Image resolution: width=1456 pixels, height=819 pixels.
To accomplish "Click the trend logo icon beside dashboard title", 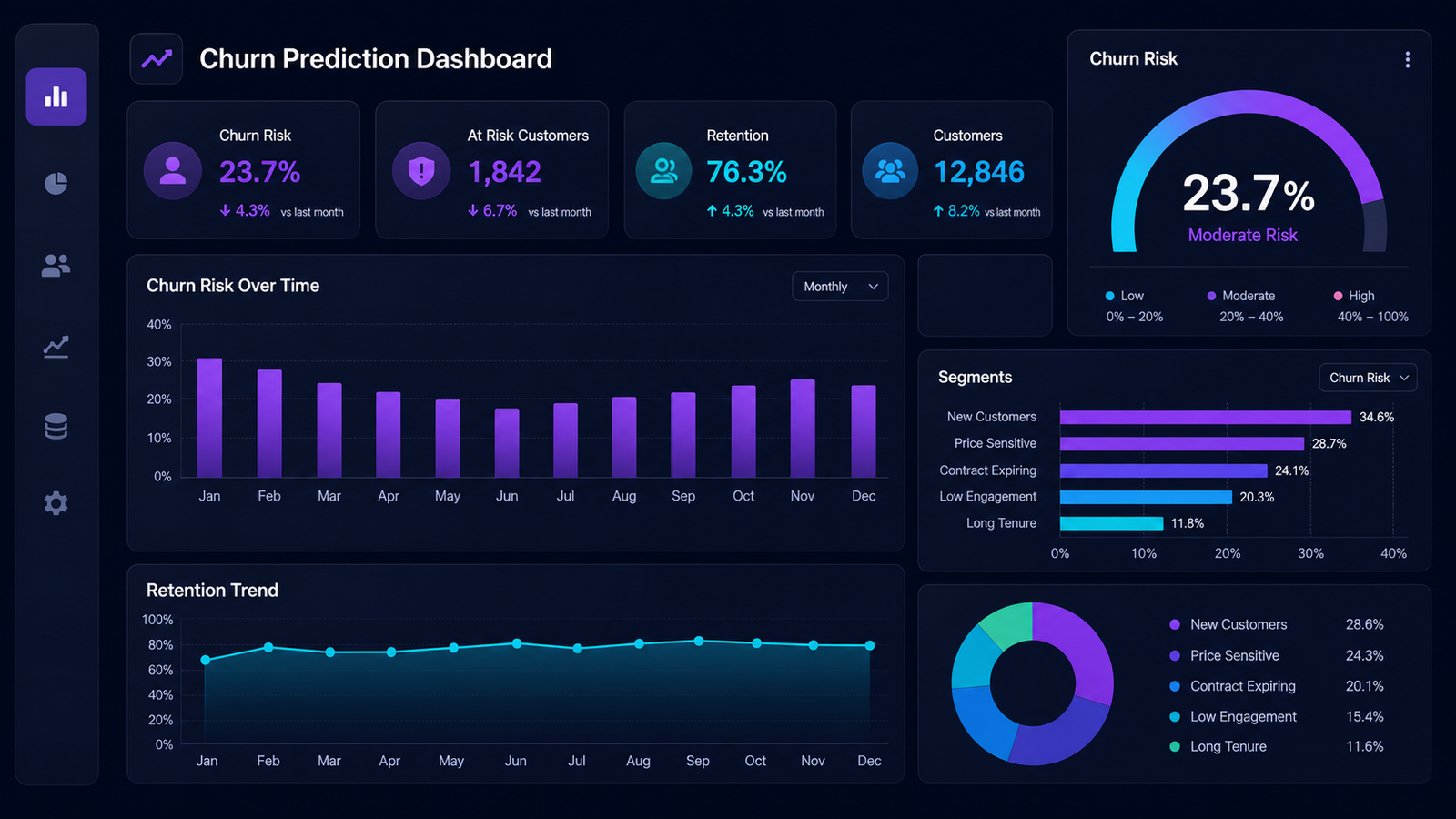I will [x=157, y=59].
